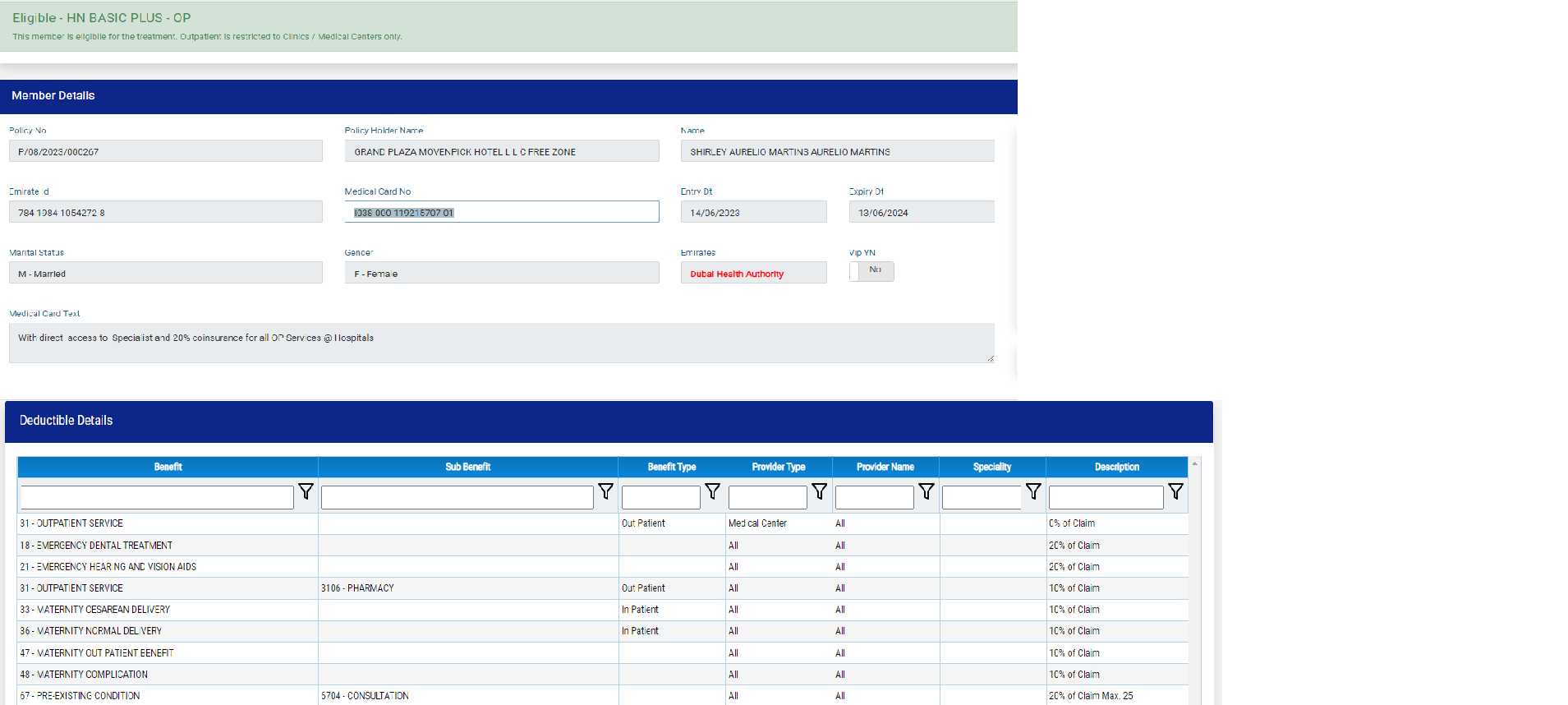Open the Benefit Type filter funnel
The image size is (1568, 705).
[x=712, y=491]
